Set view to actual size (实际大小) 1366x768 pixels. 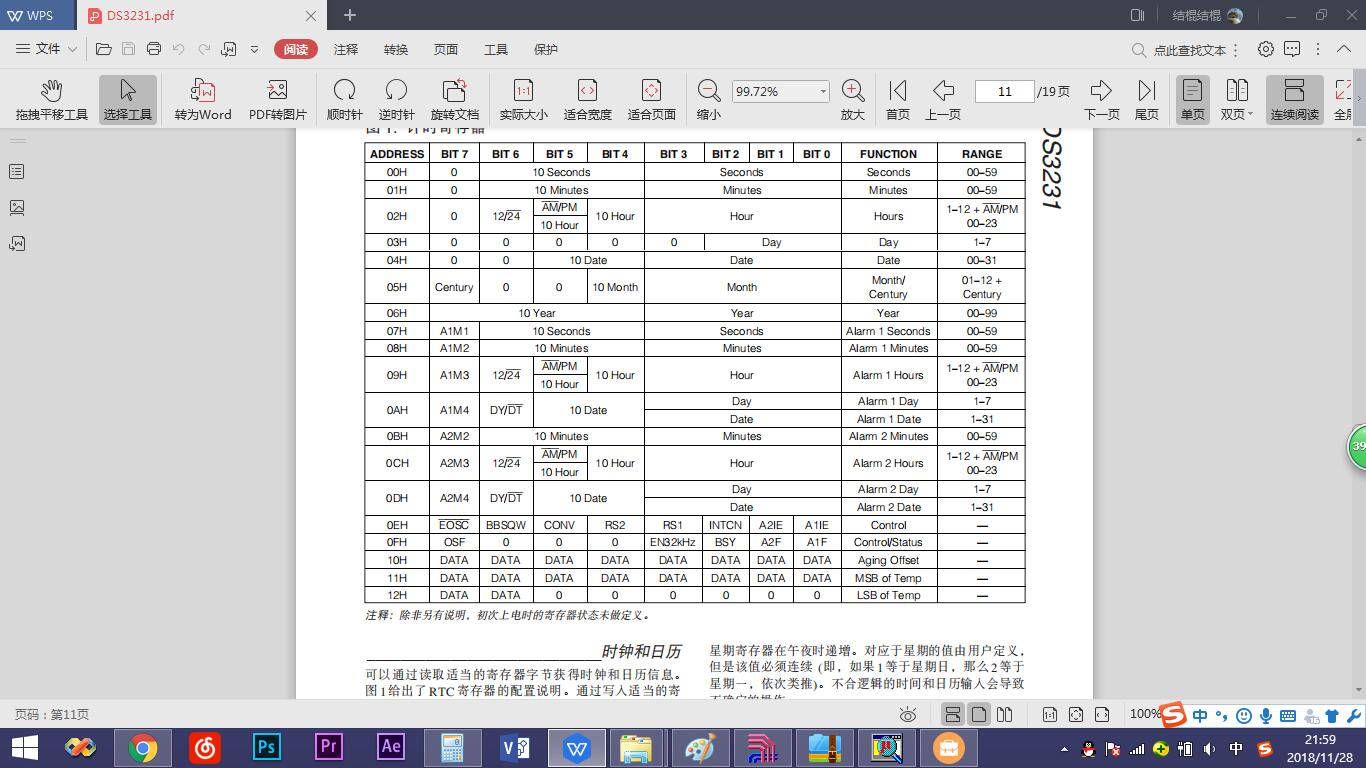click(523, 100)
